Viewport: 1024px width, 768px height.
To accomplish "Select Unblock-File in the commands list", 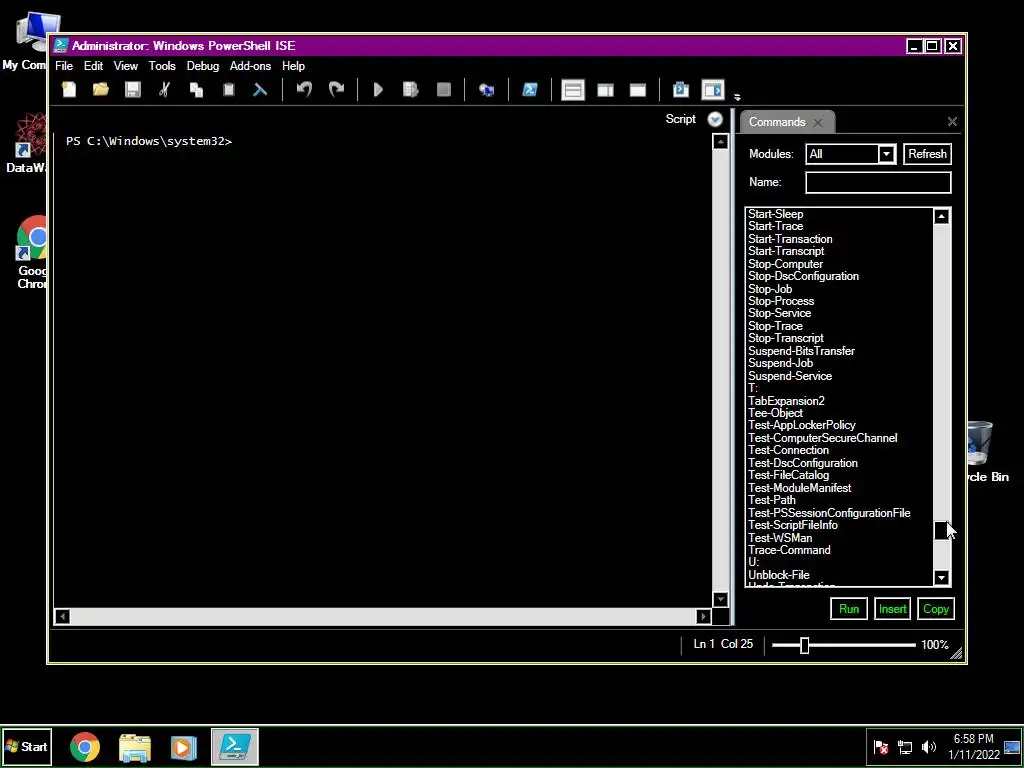I will click(778, 575).
